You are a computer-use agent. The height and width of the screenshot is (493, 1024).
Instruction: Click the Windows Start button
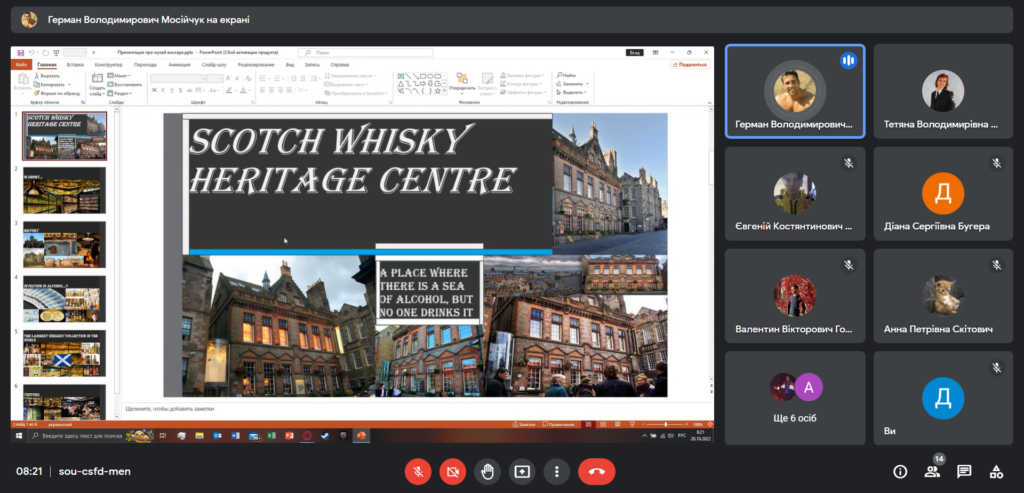(18, 436)
